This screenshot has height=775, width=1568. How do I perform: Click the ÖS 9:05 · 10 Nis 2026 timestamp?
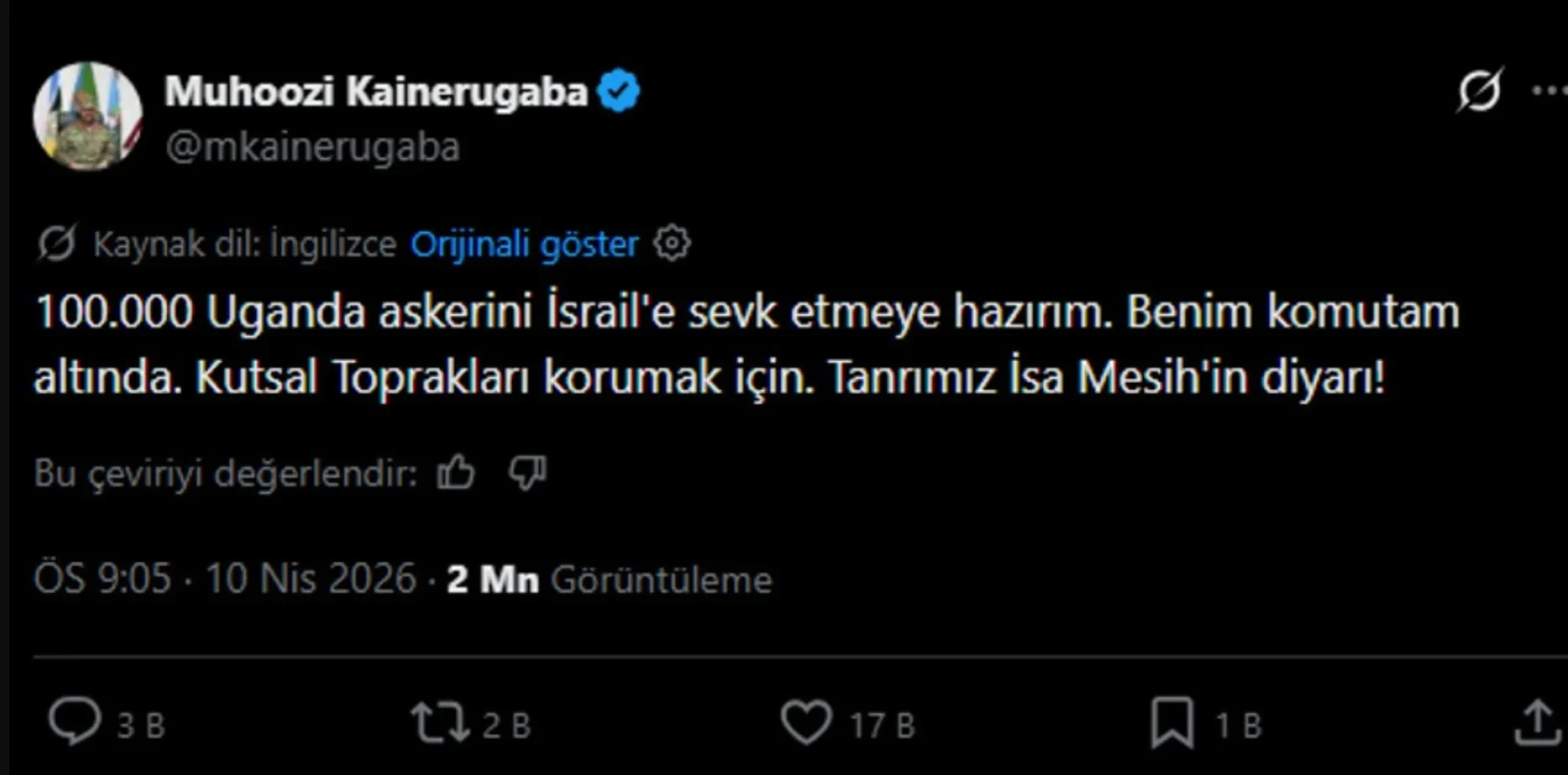225,579
